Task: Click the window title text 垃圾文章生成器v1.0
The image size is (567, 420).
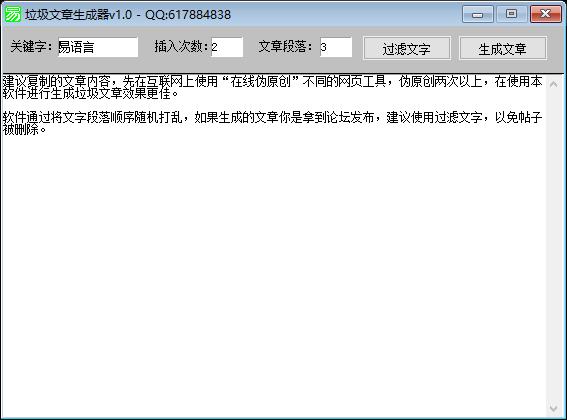Action: (78, 14)
